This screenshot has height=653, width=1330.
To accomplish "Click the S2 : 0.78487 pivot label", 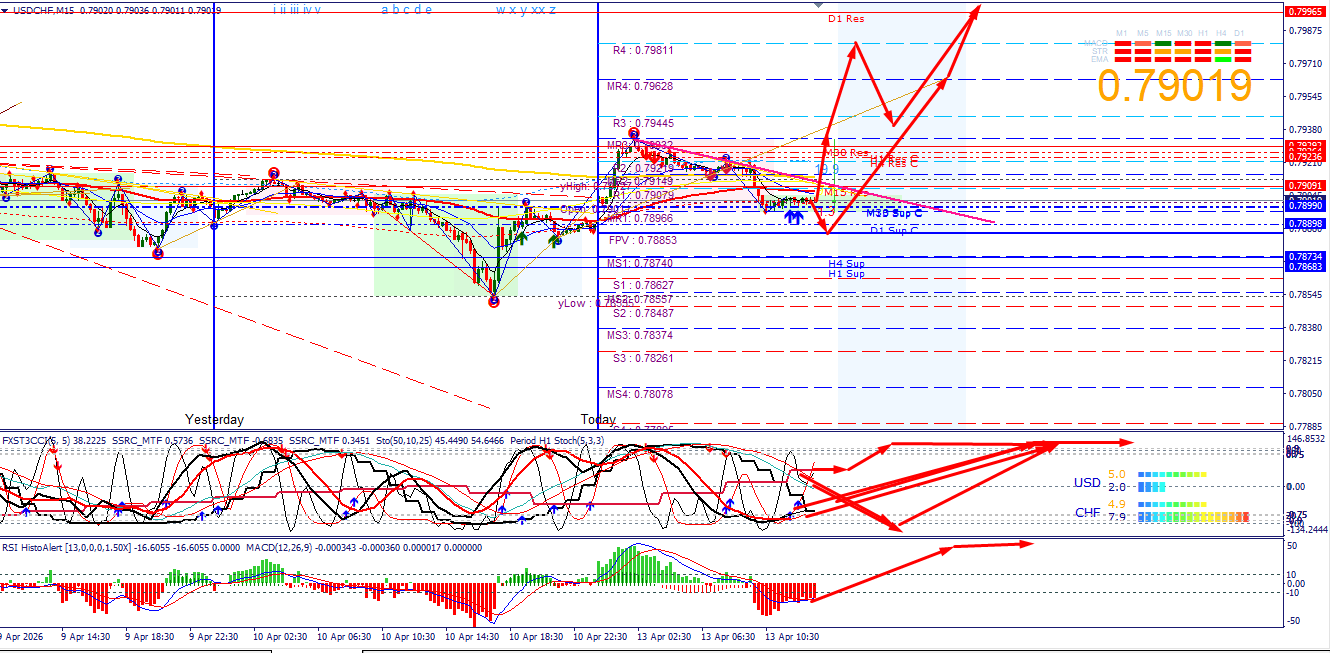I will point(643,313).
